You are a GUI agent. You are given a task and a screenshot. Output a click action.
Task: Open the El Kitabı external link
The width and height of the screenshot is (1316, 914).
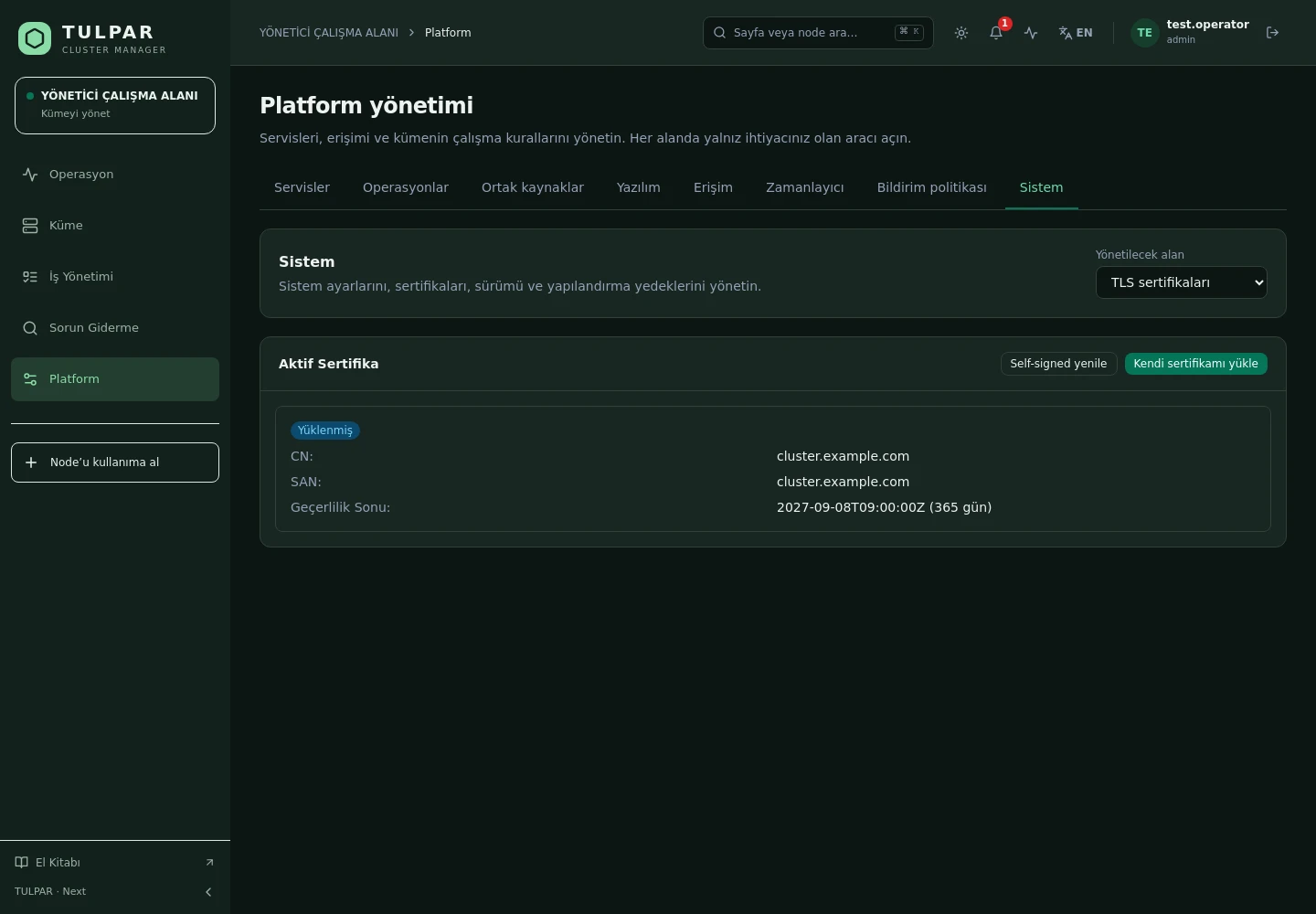tap(115, 863)
